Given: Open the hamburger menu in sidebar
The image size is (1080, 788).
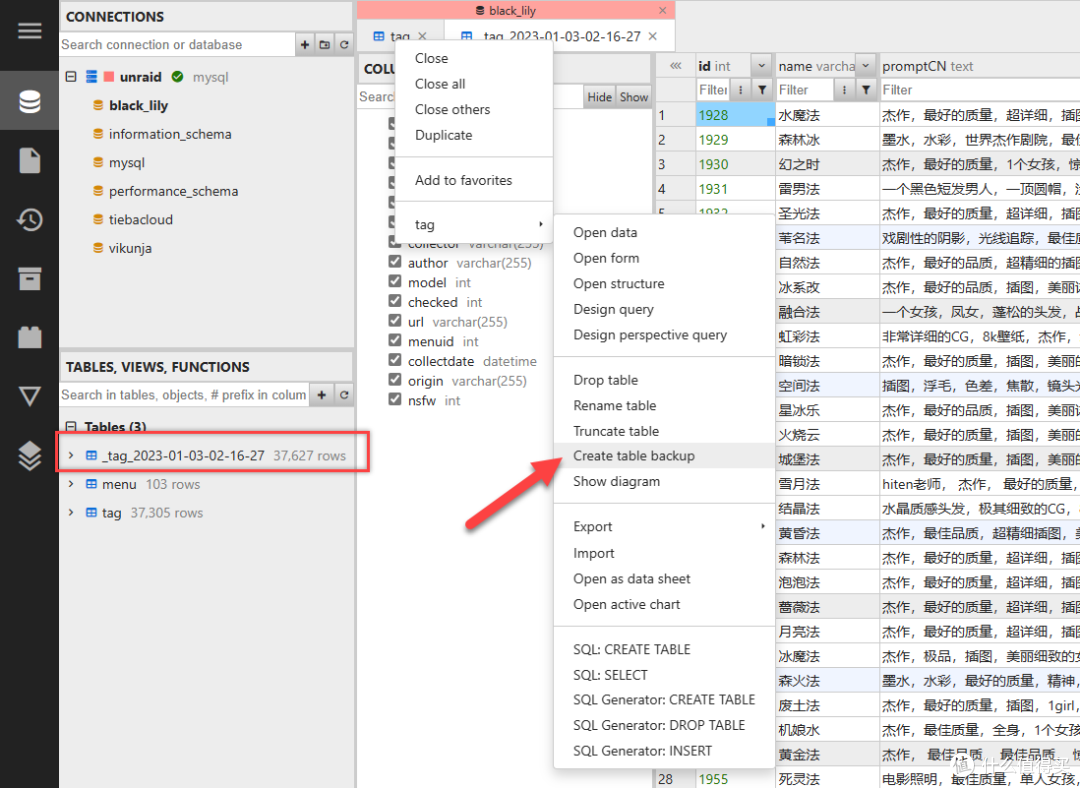Looking at the screenshot, I should pyautogui.click(x=29, y=30).
